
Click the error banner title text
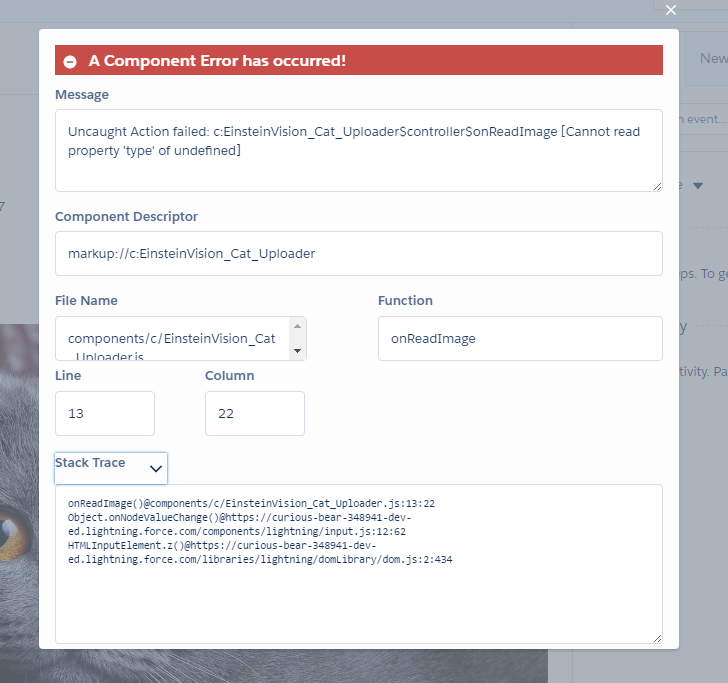pos(217,61)
